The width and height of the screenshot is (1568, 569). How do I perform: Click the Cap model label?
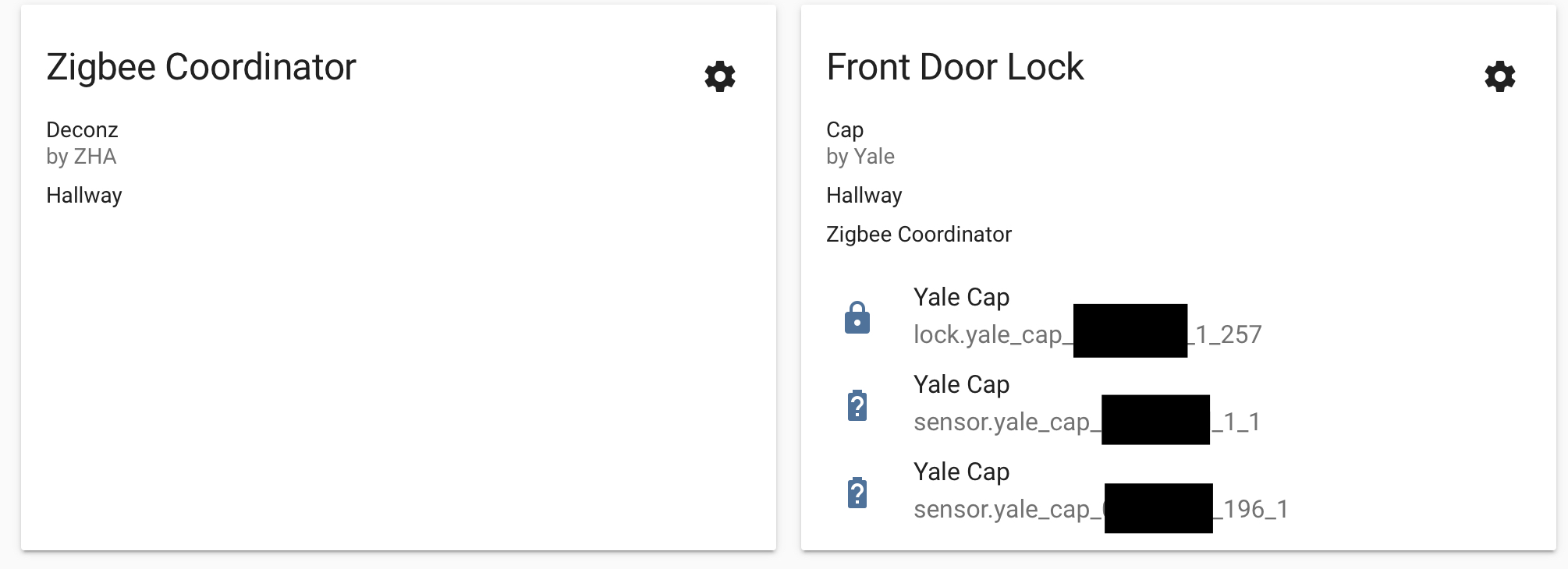click(845, 129)
